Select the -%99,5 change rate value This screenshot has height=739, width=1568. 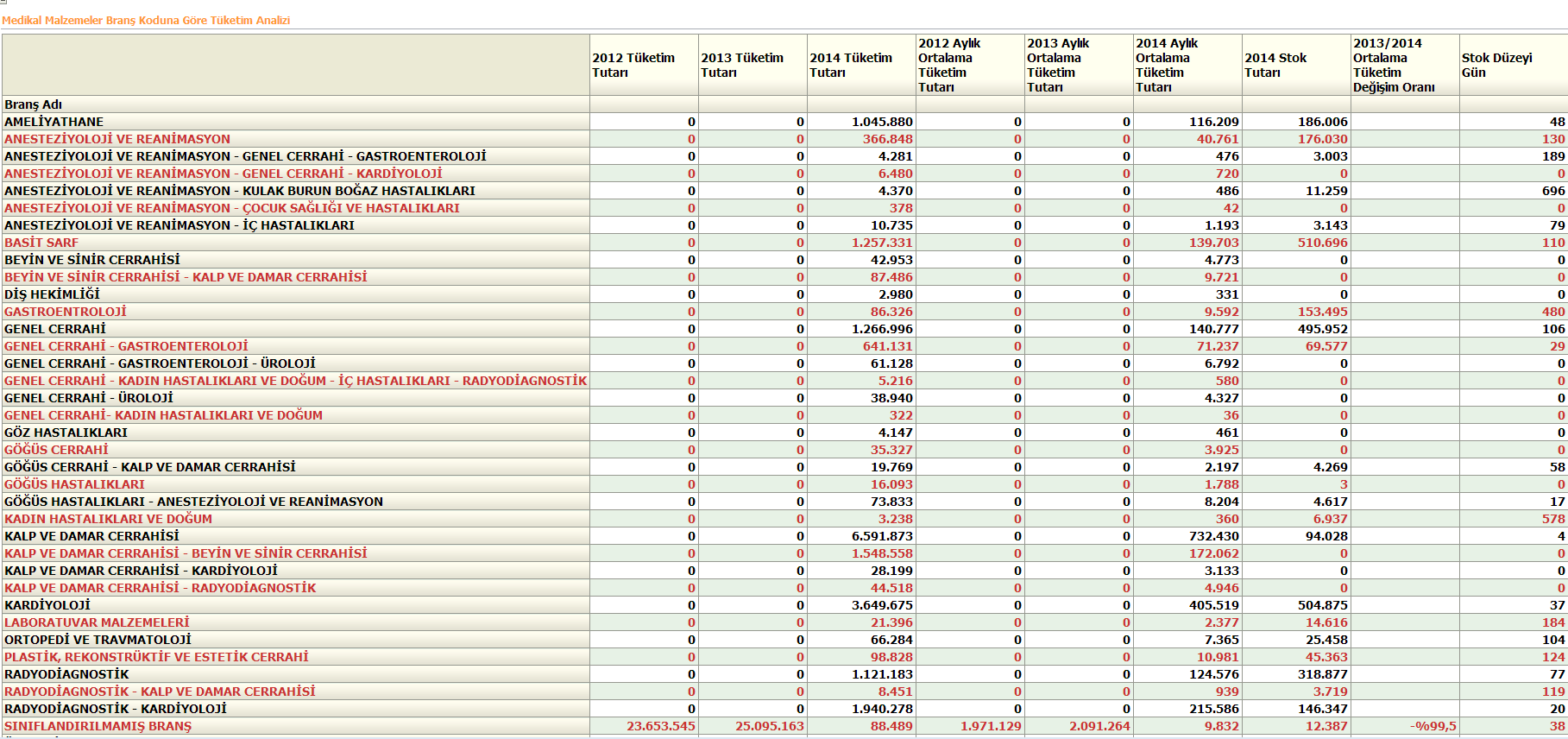(x=1433, y=726)
